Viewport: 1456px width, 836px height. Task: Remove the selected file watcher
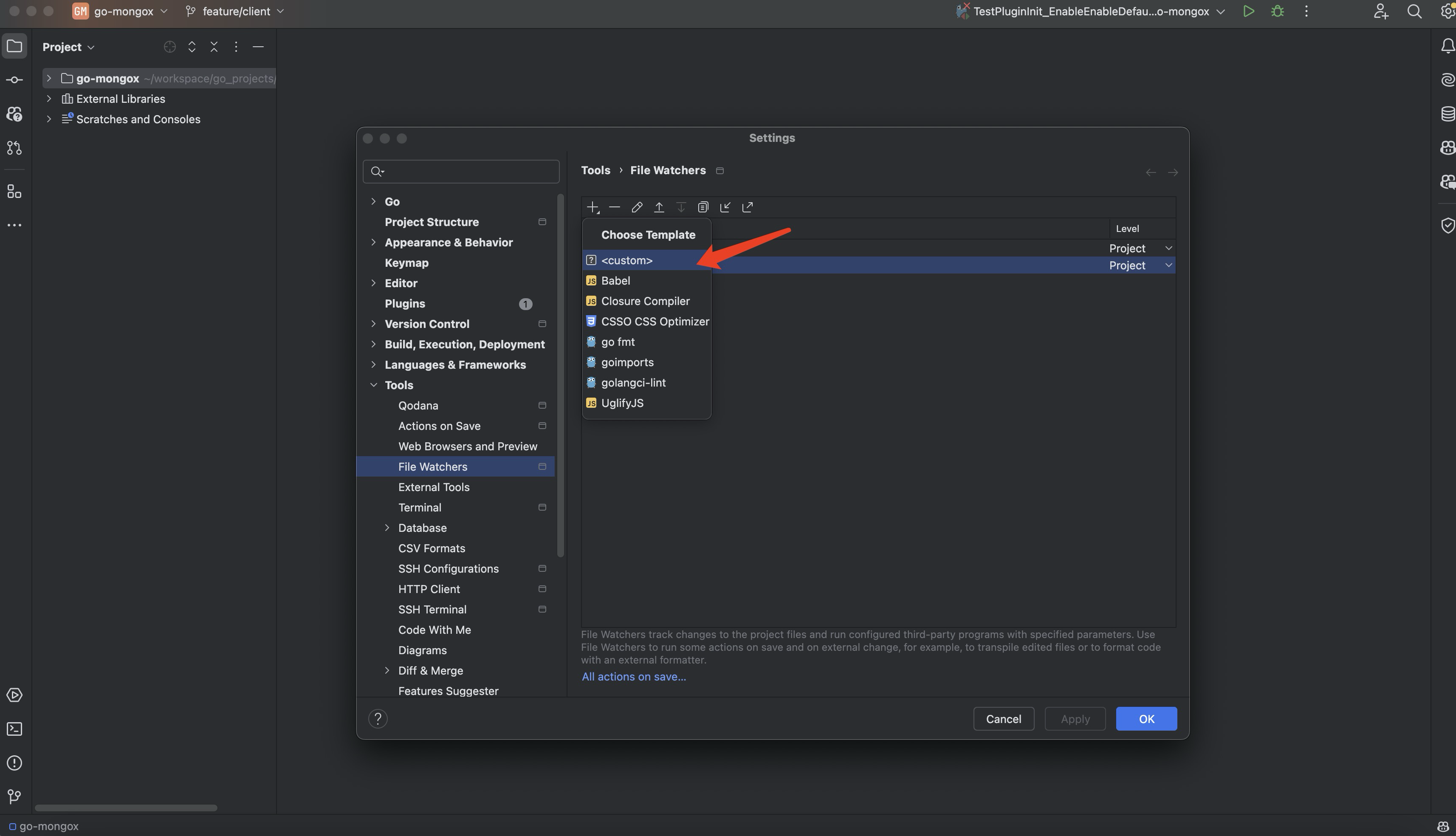614,207
